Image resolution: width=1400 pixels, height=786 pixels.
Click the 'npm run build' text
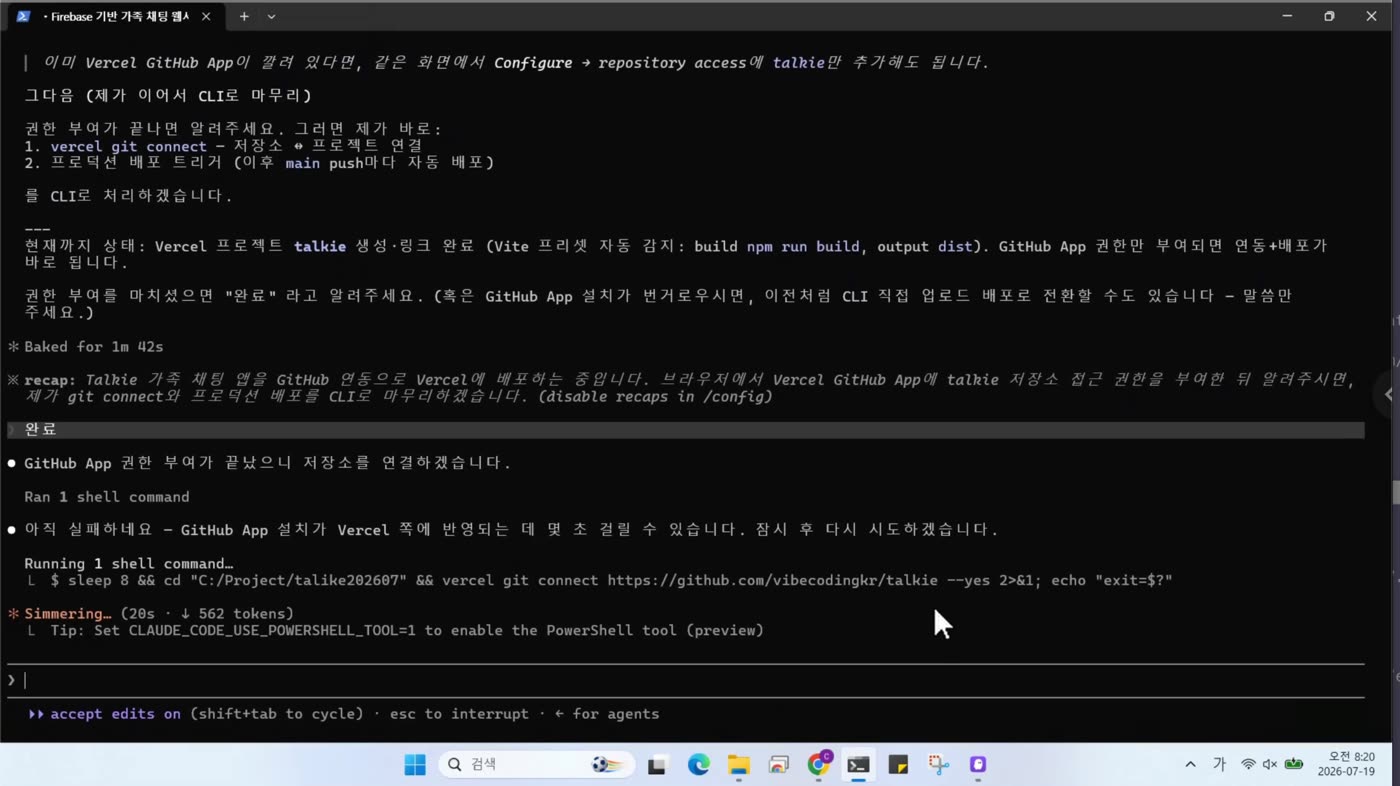pos(803,246)
